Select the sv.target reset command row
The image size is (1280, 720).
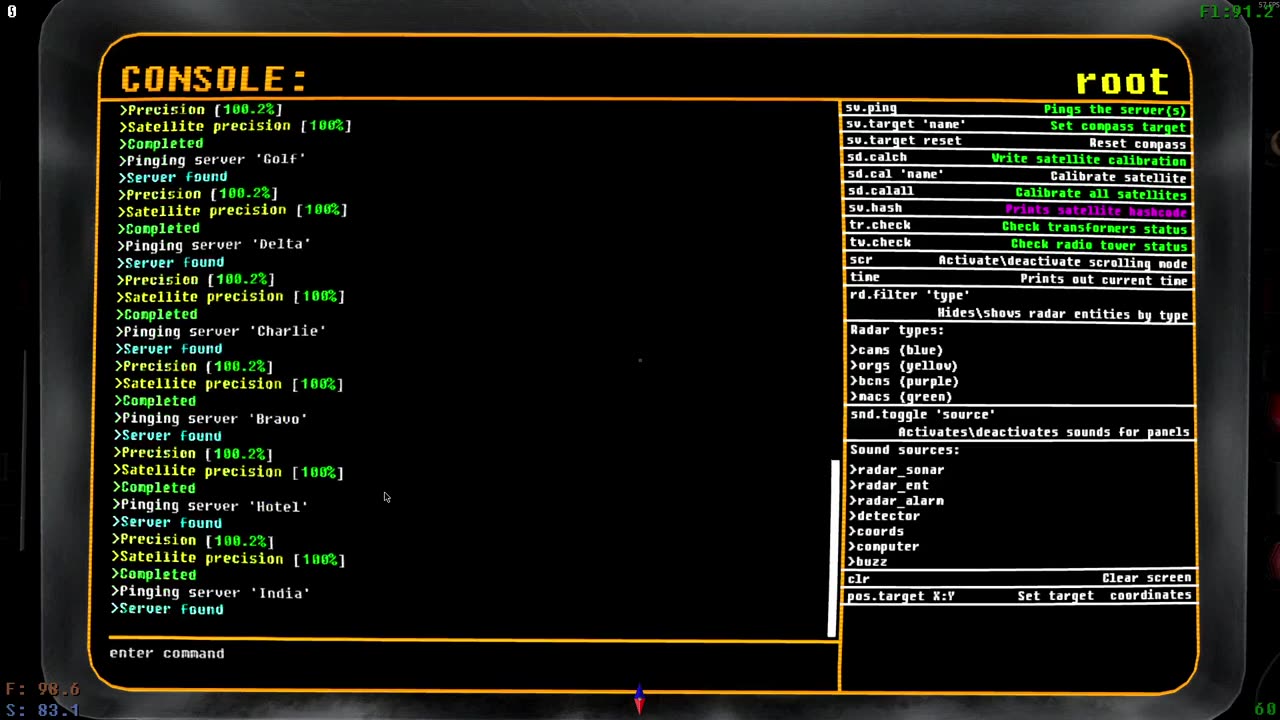click(x=1018, y=143)
